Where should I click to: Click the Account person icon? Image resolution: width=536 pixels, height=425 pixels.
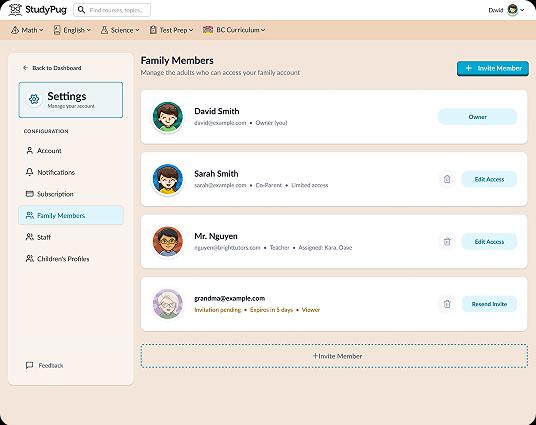click(x=30, y=150)
